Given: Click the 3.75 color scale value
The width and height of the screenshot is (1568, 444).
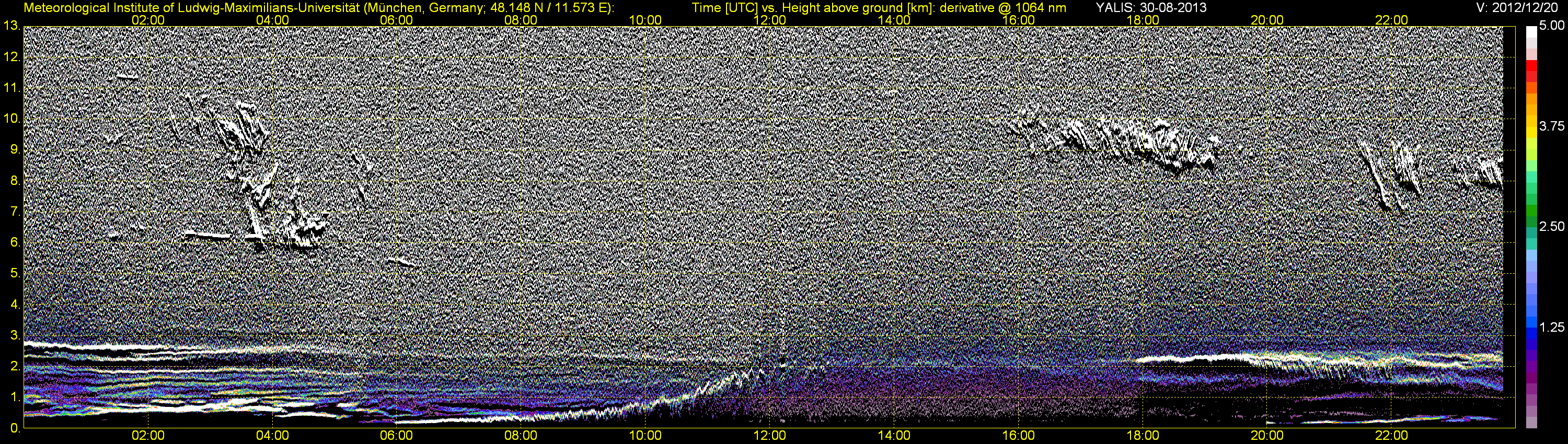Looking at the screenshot, I should (1552, 126).
